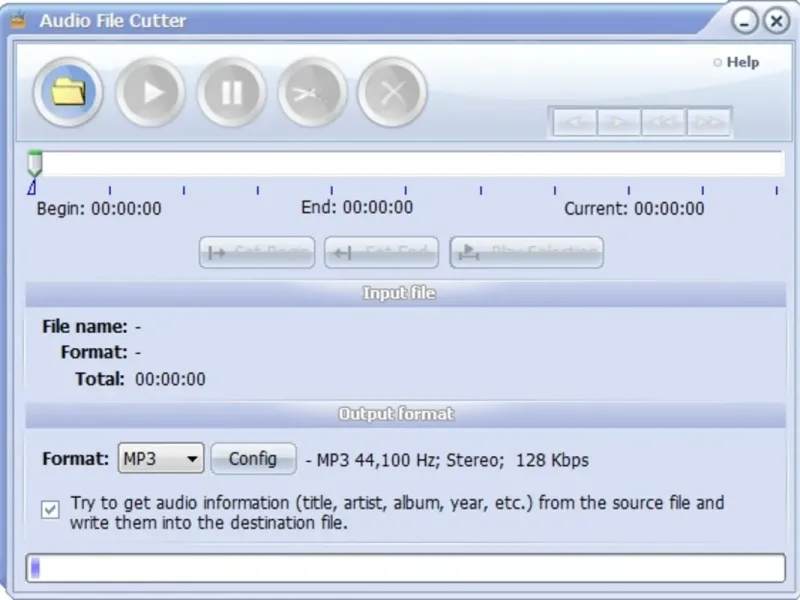Screen dimensions: 800x600
Task: Click the Set End button
Action: tap(381, 252)
